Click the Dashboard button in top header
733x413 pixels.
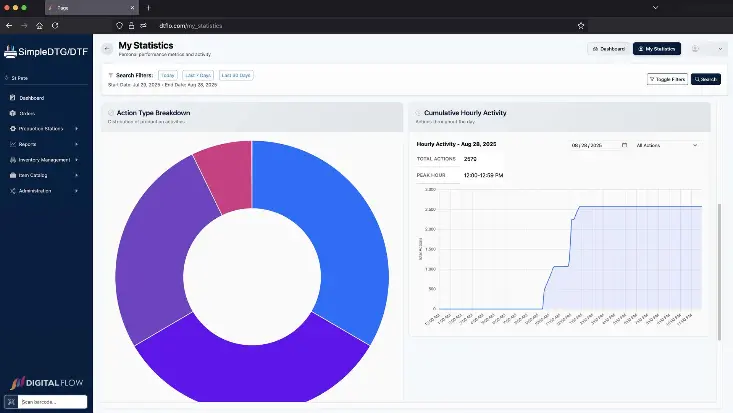pos(608,48)
